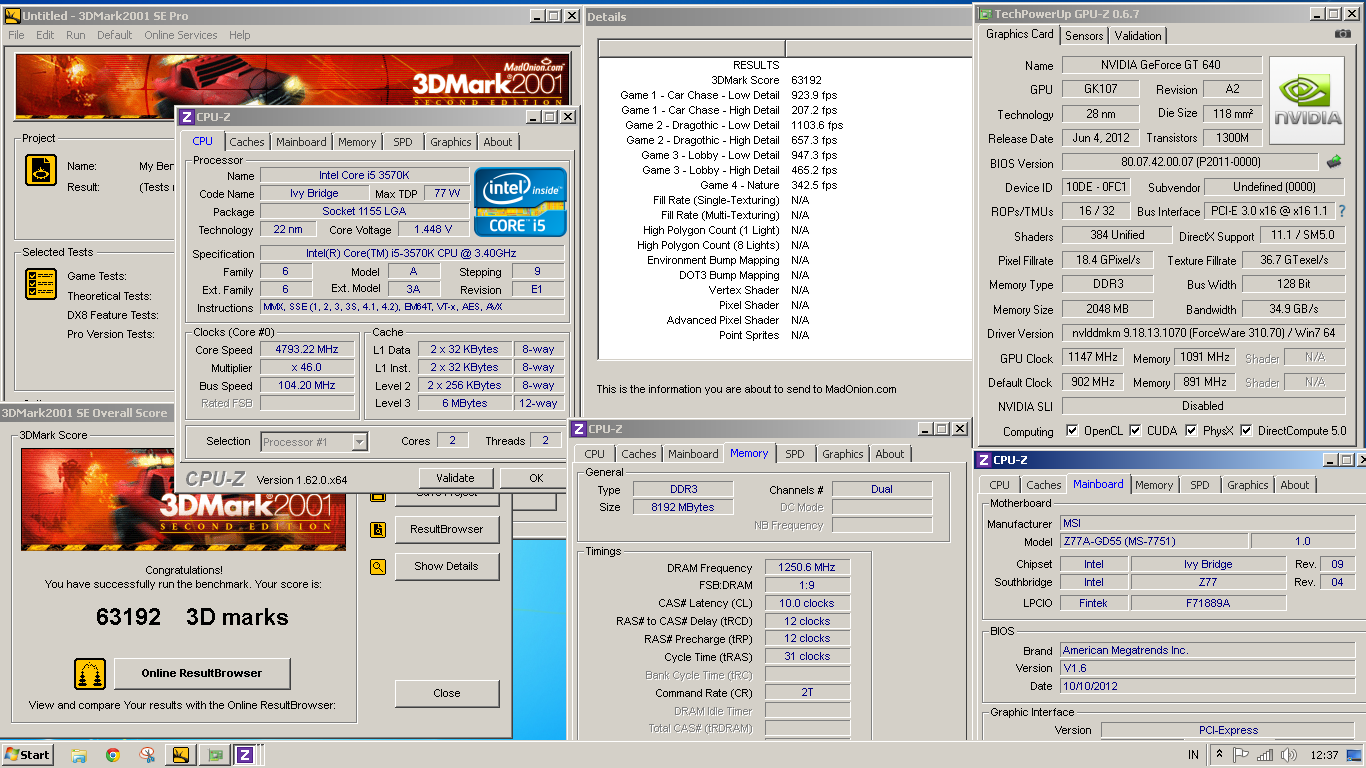Click the Online ResultBrowser trees icon
The height and width of the screenshot is (768, 1366).
pyautogui.click(x=90, y=674)
